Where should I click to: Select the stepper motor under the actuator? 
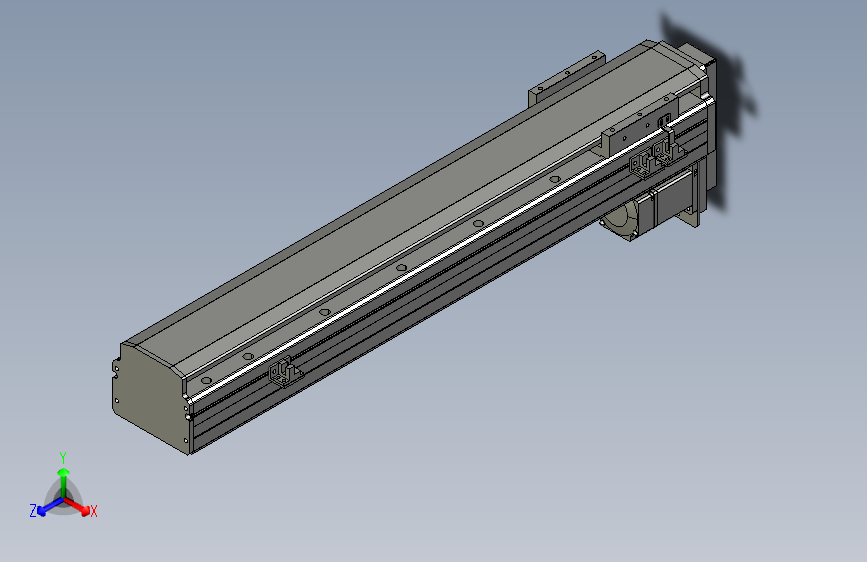point(651,207)
